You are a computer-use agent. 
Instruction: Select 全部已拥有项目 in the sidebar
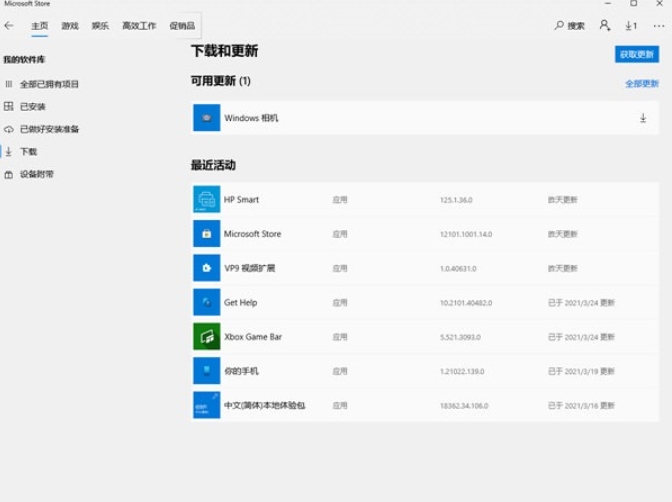point(49,84)
